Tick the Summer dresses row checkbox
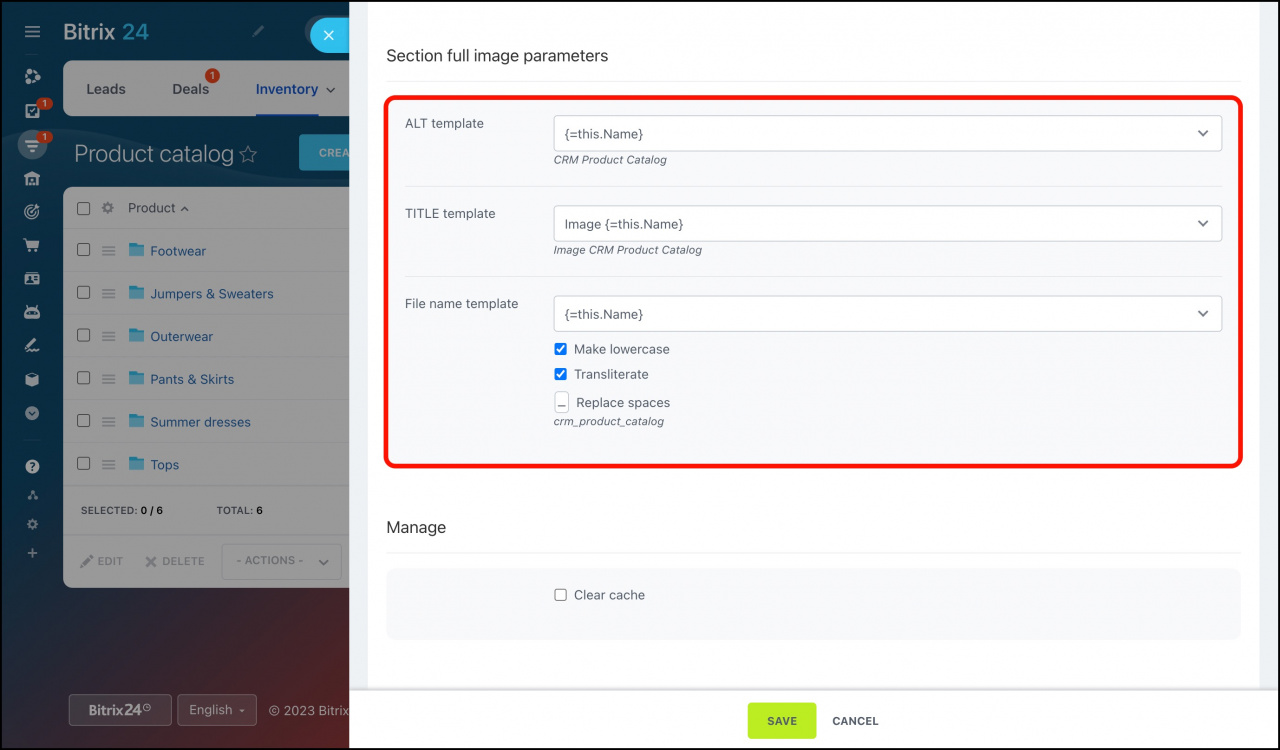Screen dimensions: 1280x750 84,422
